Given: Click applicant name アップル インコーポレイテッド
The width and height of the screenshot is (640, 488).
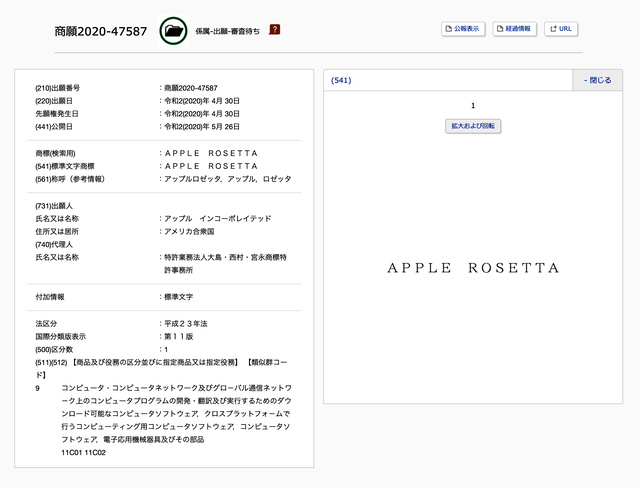Looking at the screenshot, I should click(218, 218).
